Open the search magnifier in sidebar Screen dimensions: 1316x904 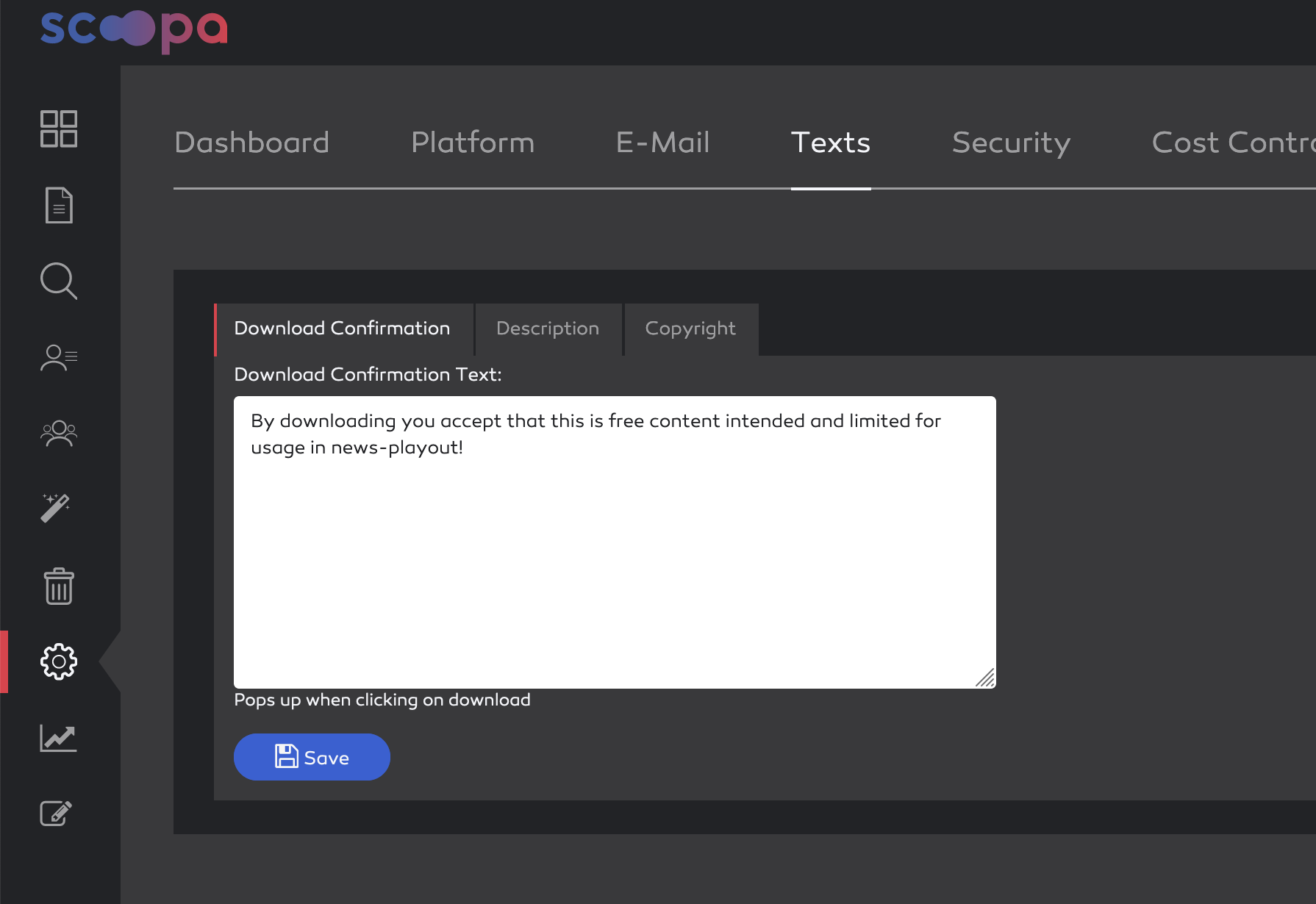click(59, 281)
